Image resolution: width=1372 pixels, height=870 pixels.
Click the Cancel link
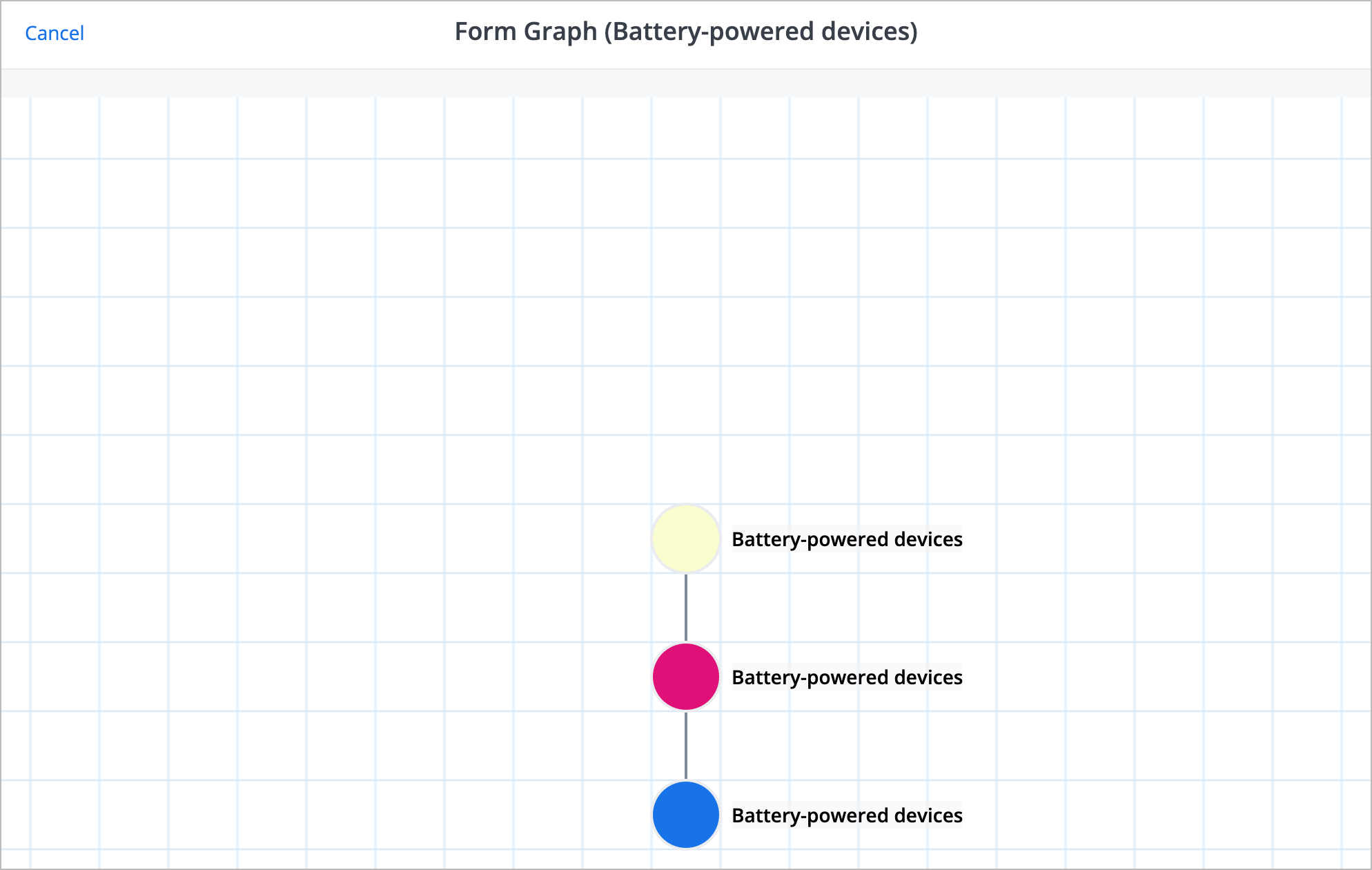tap(55, 33)
